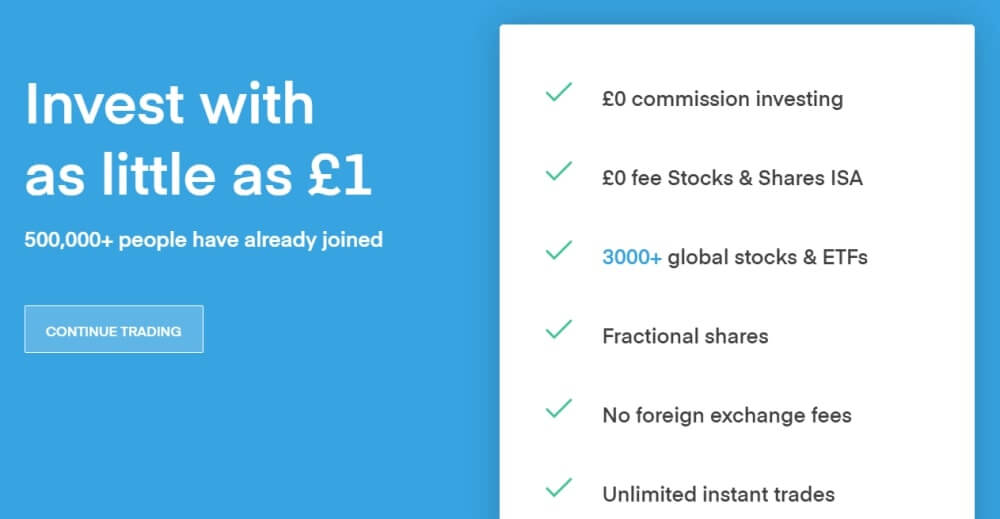Screen dimensions: 1000x519
Task: Click the '500,000+ people have already joined' text
Action: [204, 240]
